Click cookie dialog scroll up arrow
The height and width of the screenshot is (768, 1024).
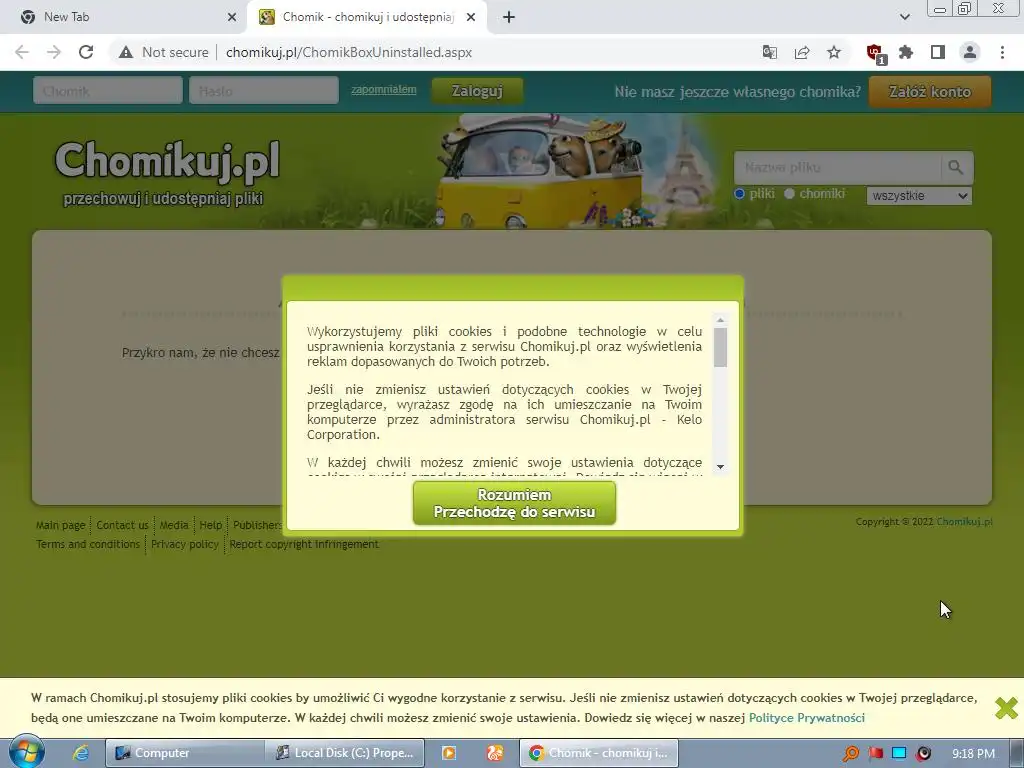[720, 320]
